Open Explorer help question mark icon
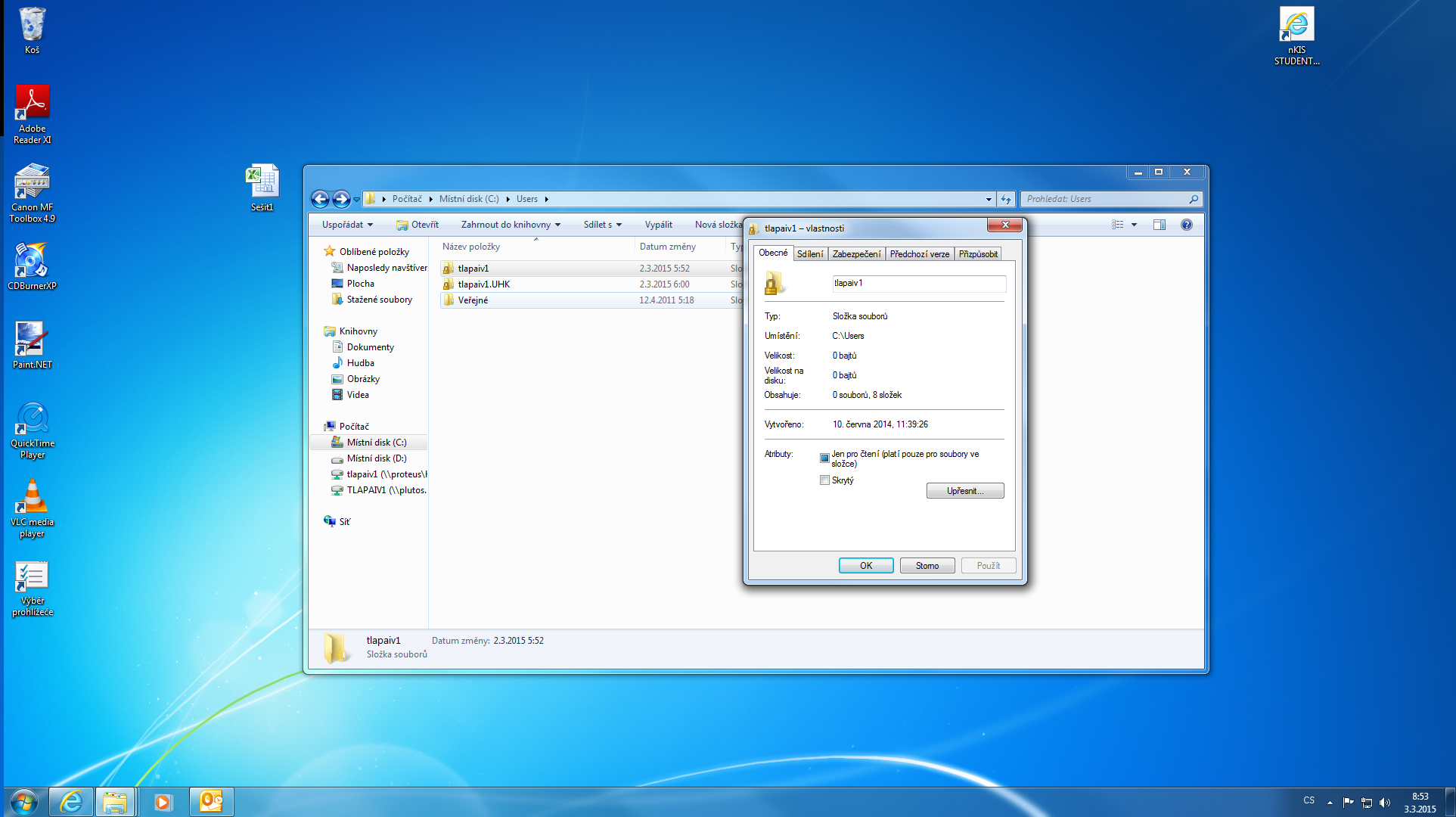This screenshot has width=1456, height=817. [1186, 225]
